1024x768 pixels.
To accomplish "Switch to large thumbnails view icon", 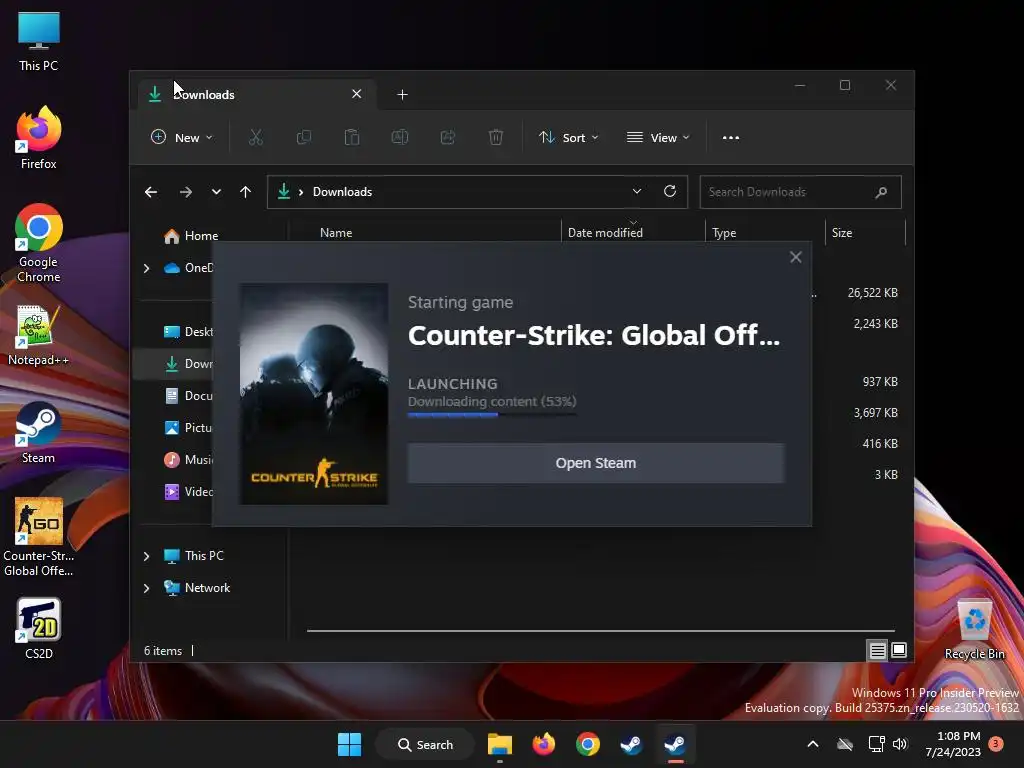I will click(x=899, y=650).
